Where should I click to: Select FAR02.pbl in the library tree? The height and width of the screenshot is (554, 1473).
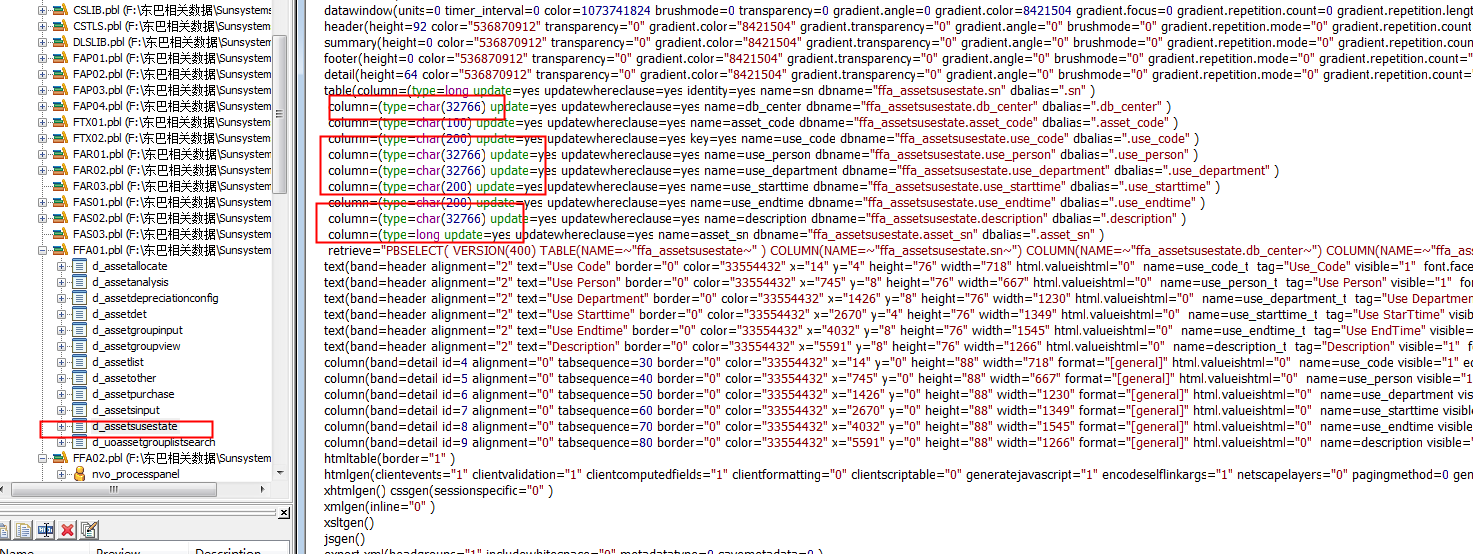coord(172,169)
